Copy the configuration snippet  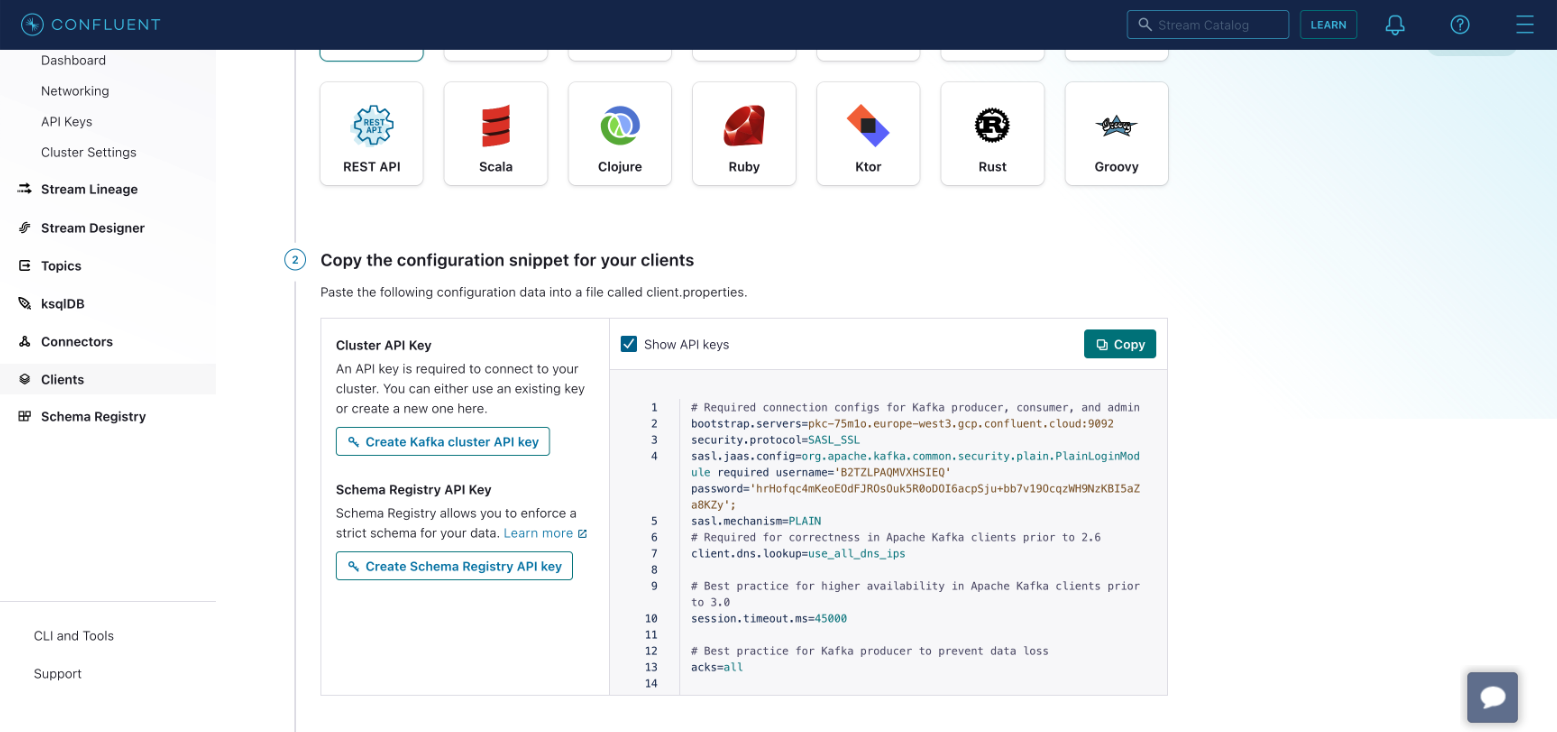click(1120, 344)
